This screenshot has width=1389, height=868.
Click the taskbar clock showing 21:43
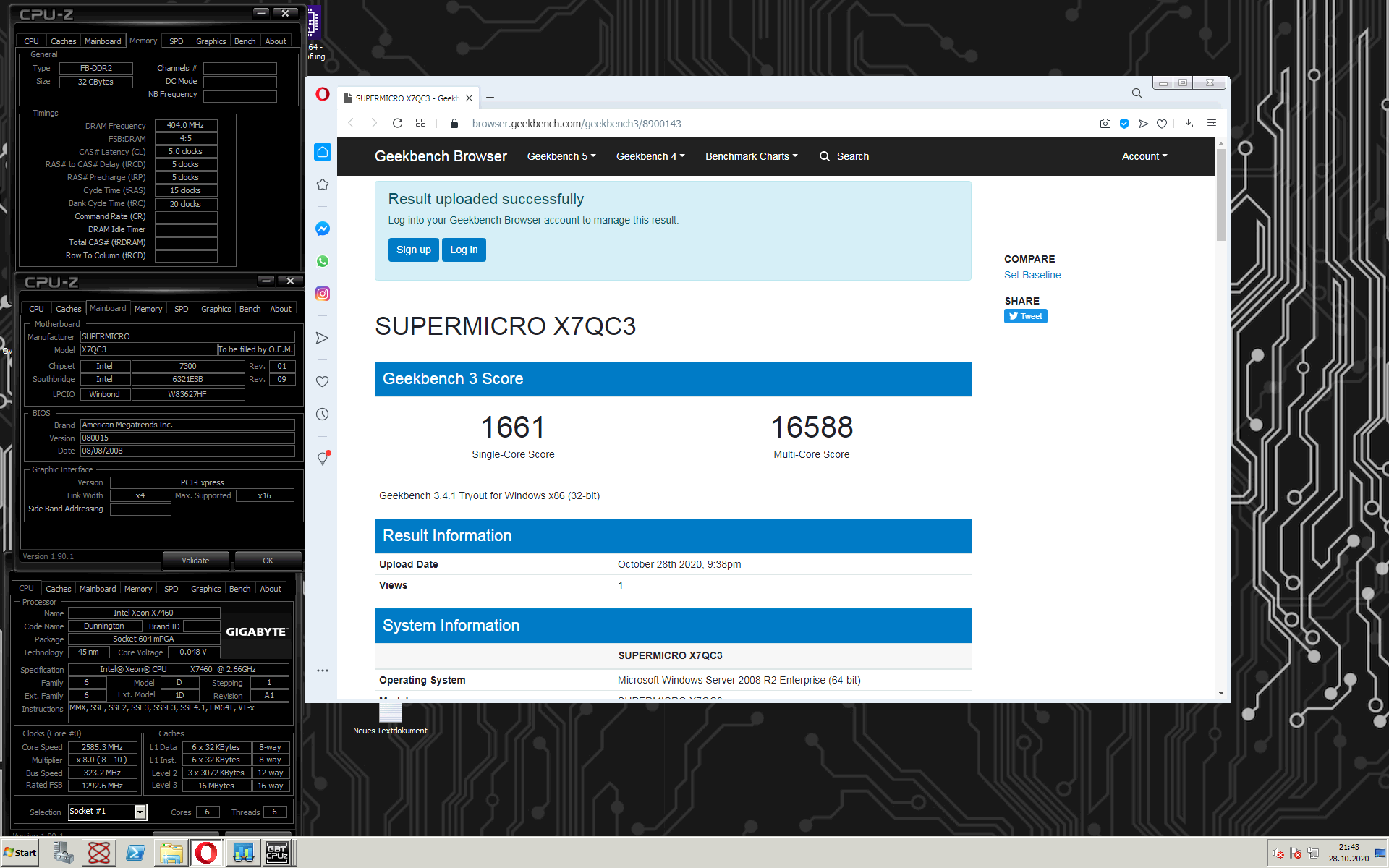[1348, 853]
